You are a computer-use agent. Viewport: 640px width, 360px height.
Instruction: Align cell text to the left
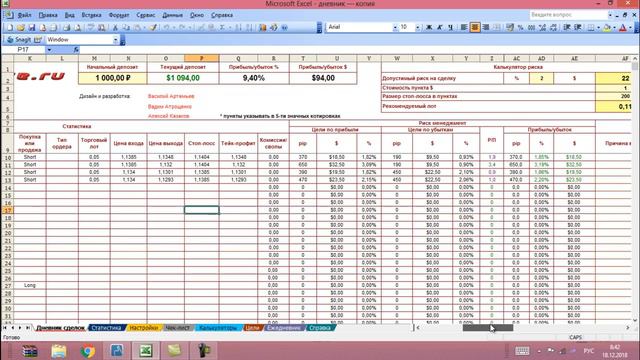(464, 27)
